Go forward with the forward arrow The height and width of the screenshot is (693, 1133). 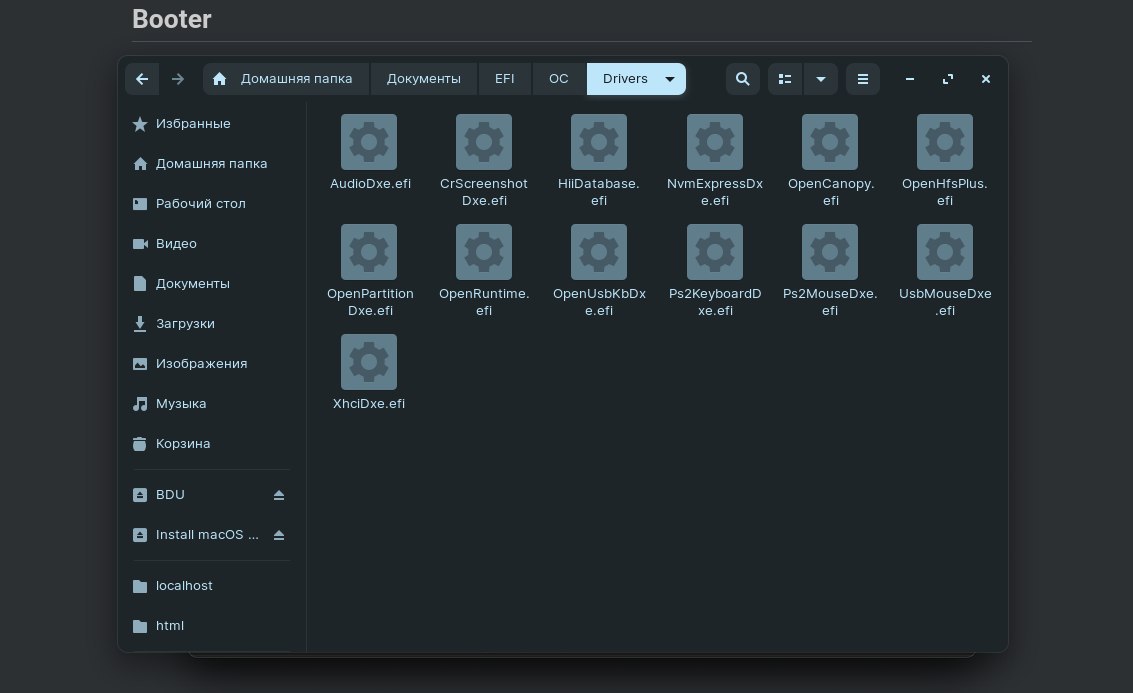pos(178,79)
